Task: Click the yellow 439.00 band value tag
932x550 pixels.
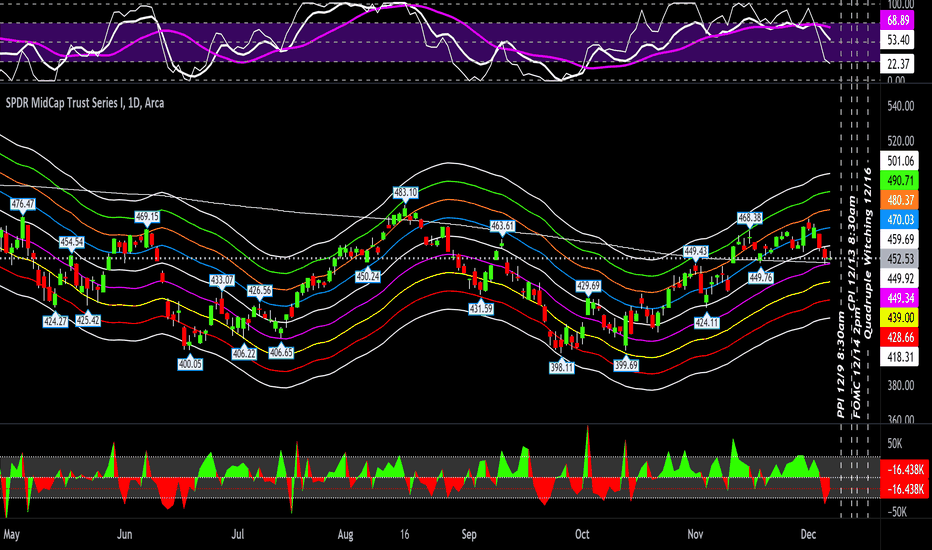Action: [x=900, y=318]
